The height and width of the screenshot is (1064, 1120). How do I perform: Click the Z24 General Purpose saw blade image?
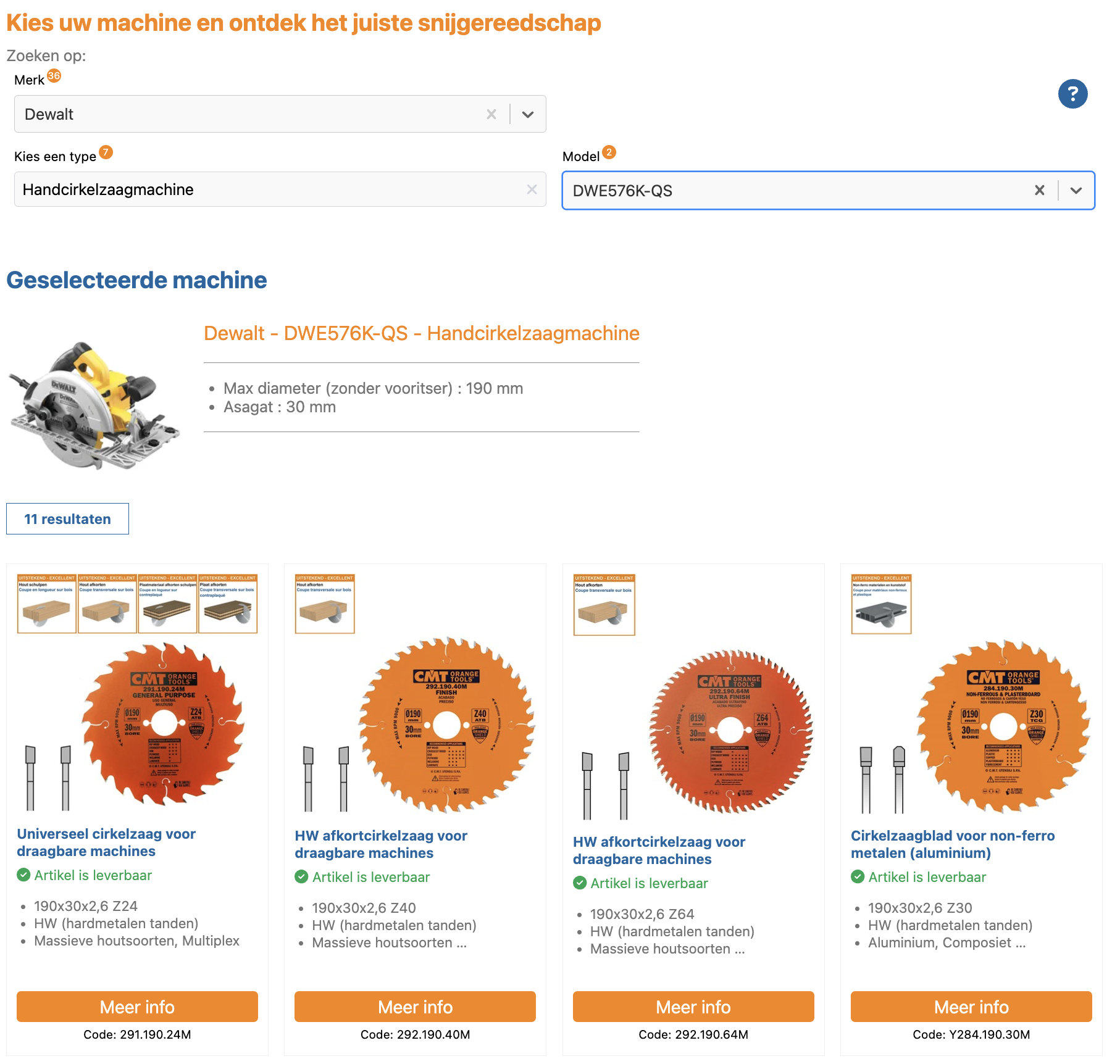pos(164,723)
